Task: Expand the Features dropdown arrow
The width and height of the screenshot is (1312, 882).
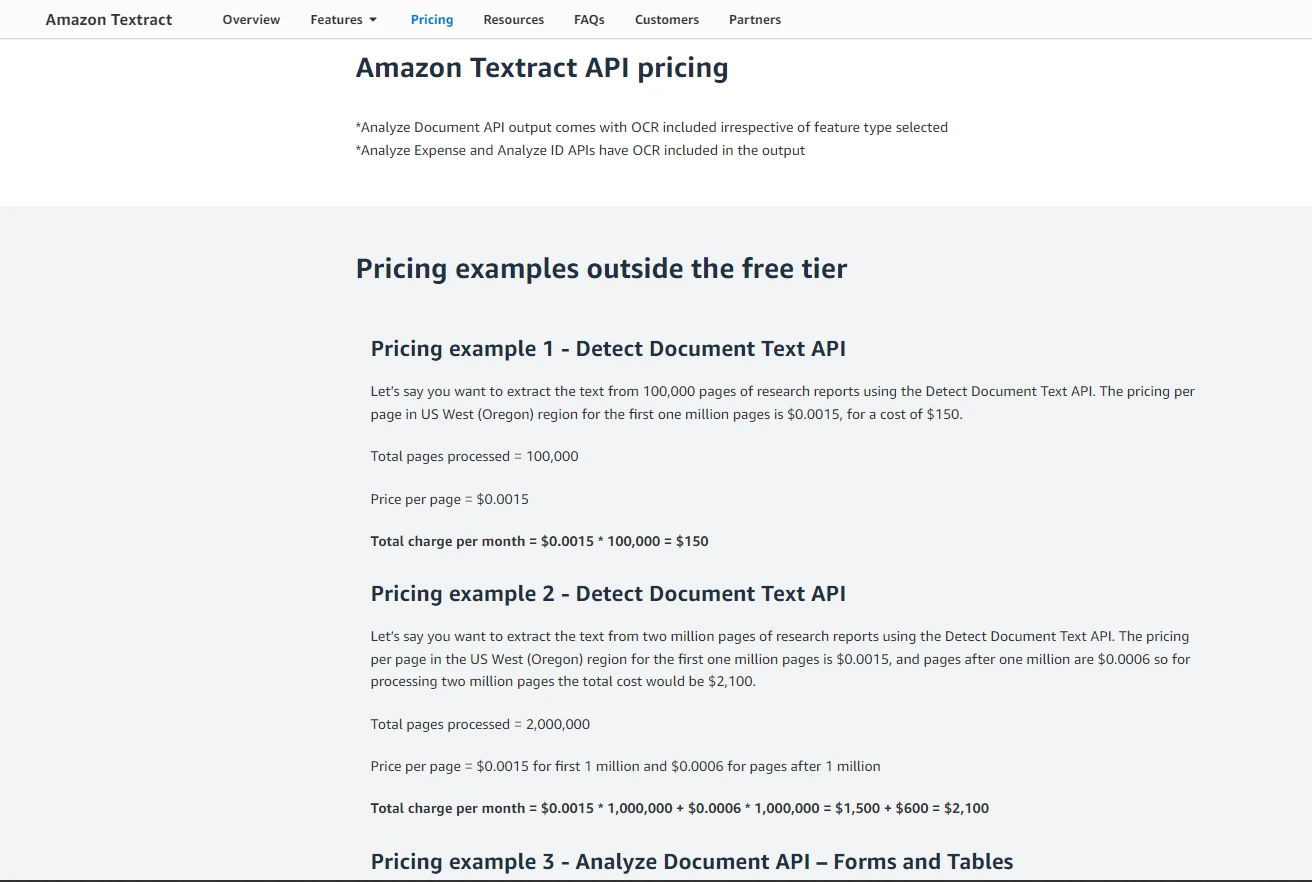Action: click(373, 20)
